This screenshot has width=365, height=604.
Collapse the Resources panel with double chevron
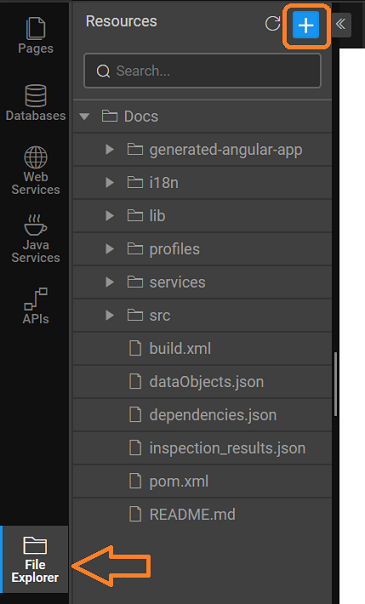[x=341, y=24]
